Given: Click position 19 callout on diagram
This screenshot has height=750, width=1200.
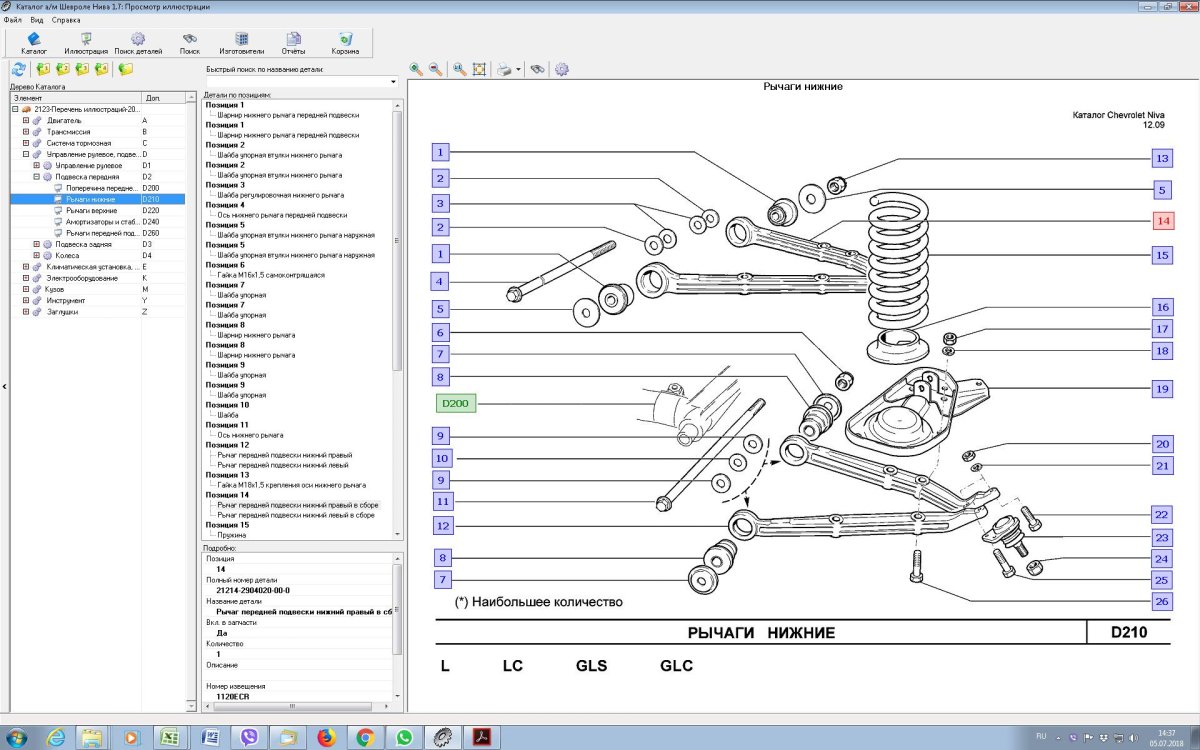Looking at the screenshot, I should point(1161,389).
